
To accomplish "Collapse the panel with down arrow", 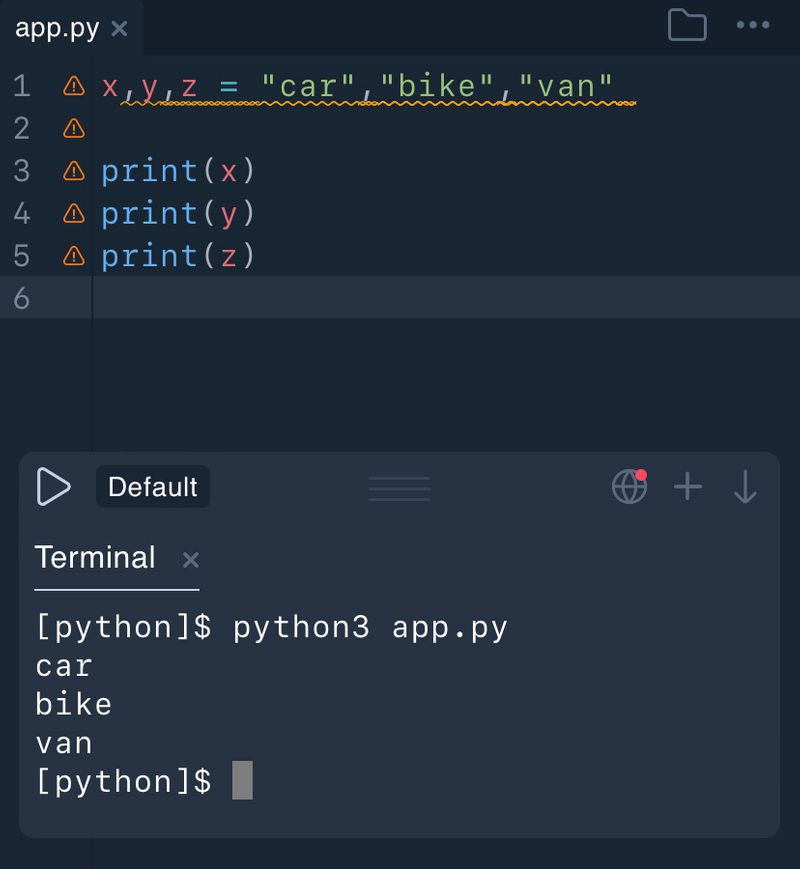I will coord(745,487).
